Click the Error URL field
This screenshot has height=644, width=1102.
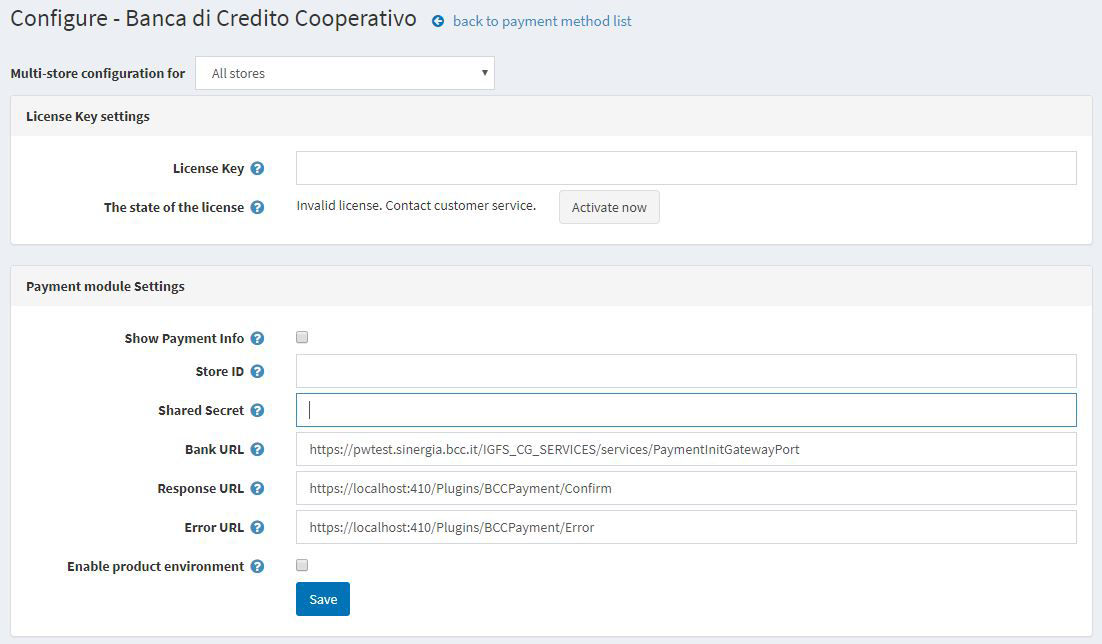tap(686, 527)
